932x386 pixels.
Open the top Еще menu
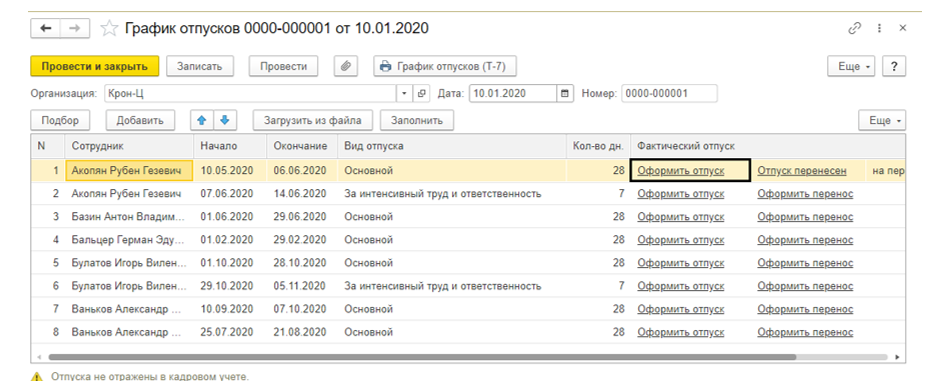tap(852, 67)
